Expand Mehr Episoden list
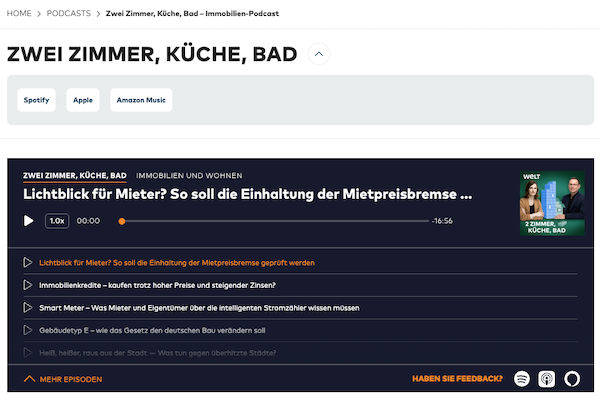The image size is (600, 400). (62, 379)
